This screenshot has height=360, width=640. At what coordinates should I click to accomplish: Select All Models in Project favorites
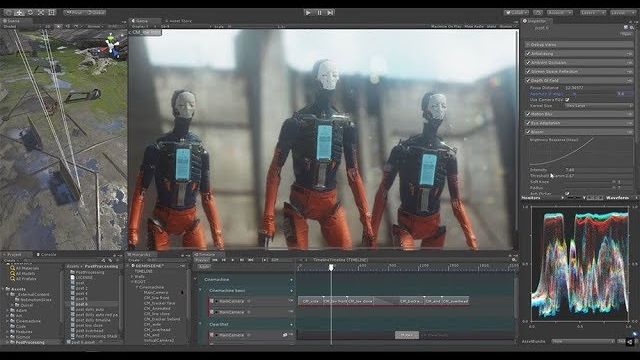coord(24,273)
